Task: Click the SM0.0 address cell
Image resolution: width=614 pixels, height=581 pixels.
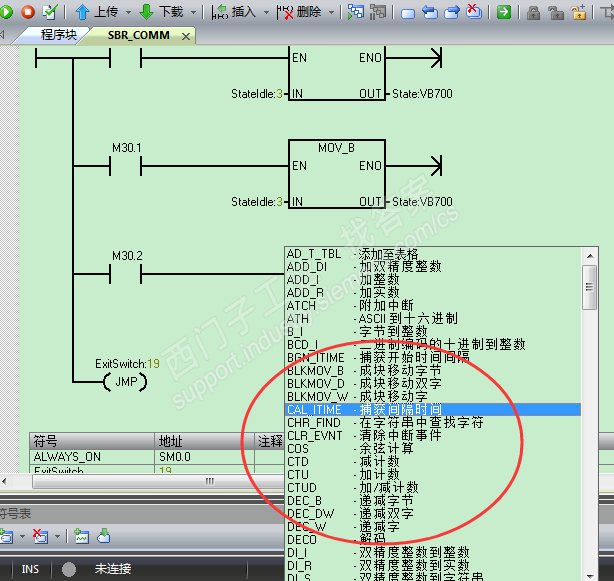Action: 204,456
